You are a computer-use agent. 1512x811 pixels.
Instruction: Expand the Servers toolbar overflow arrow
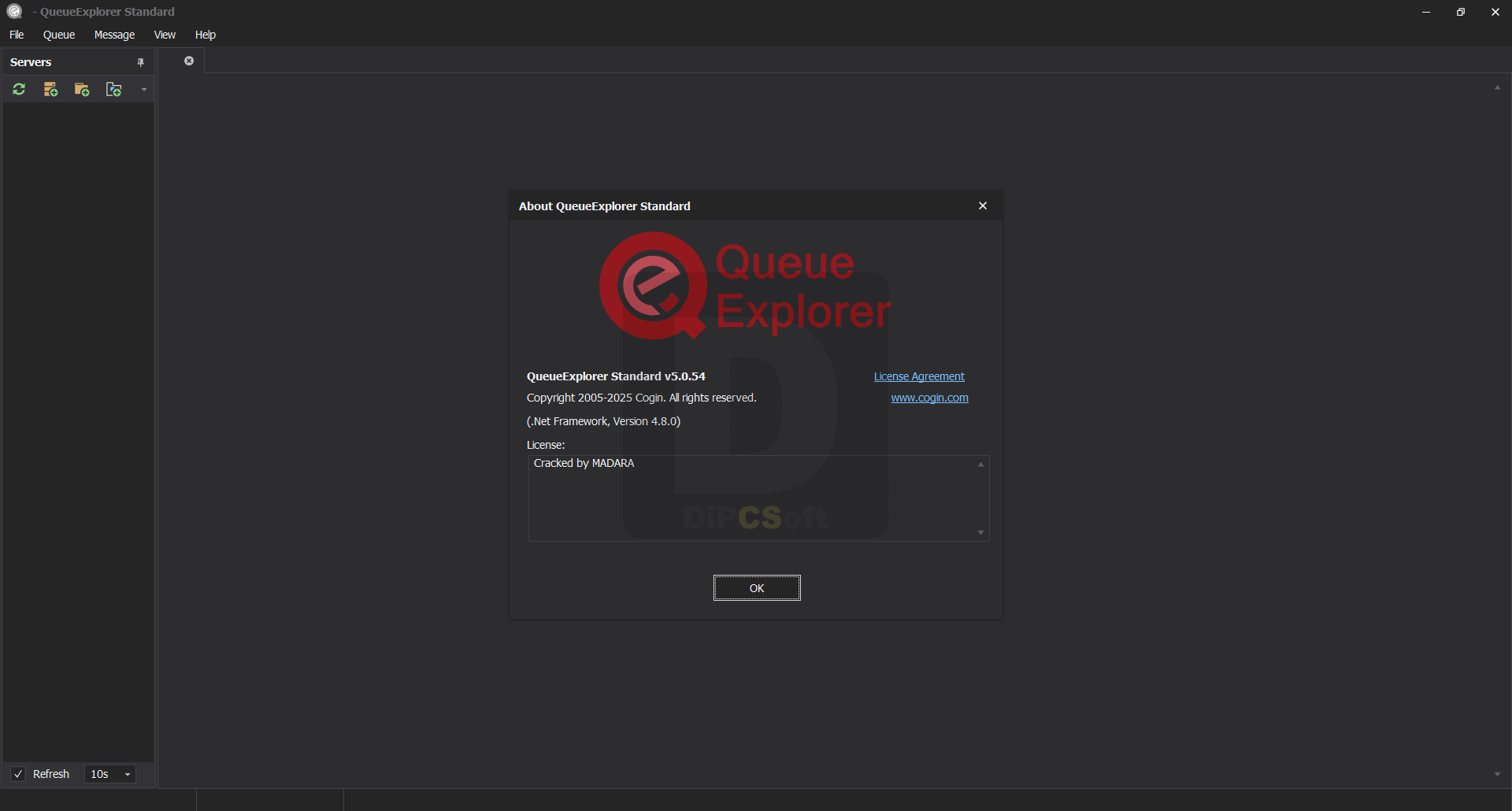tap(144, 90)
